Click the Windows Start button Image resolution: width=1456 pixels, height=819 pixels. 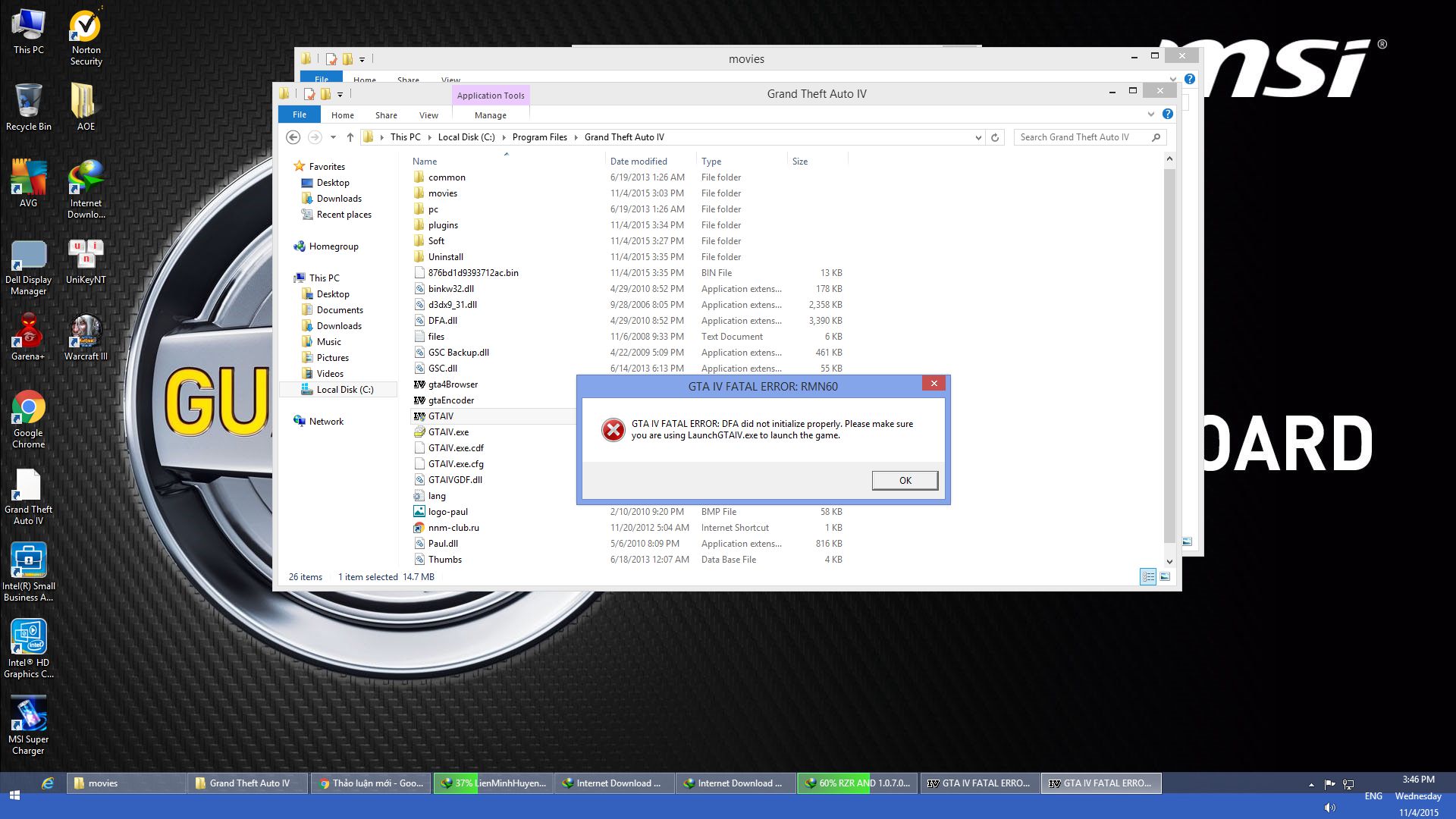point(14,795)
